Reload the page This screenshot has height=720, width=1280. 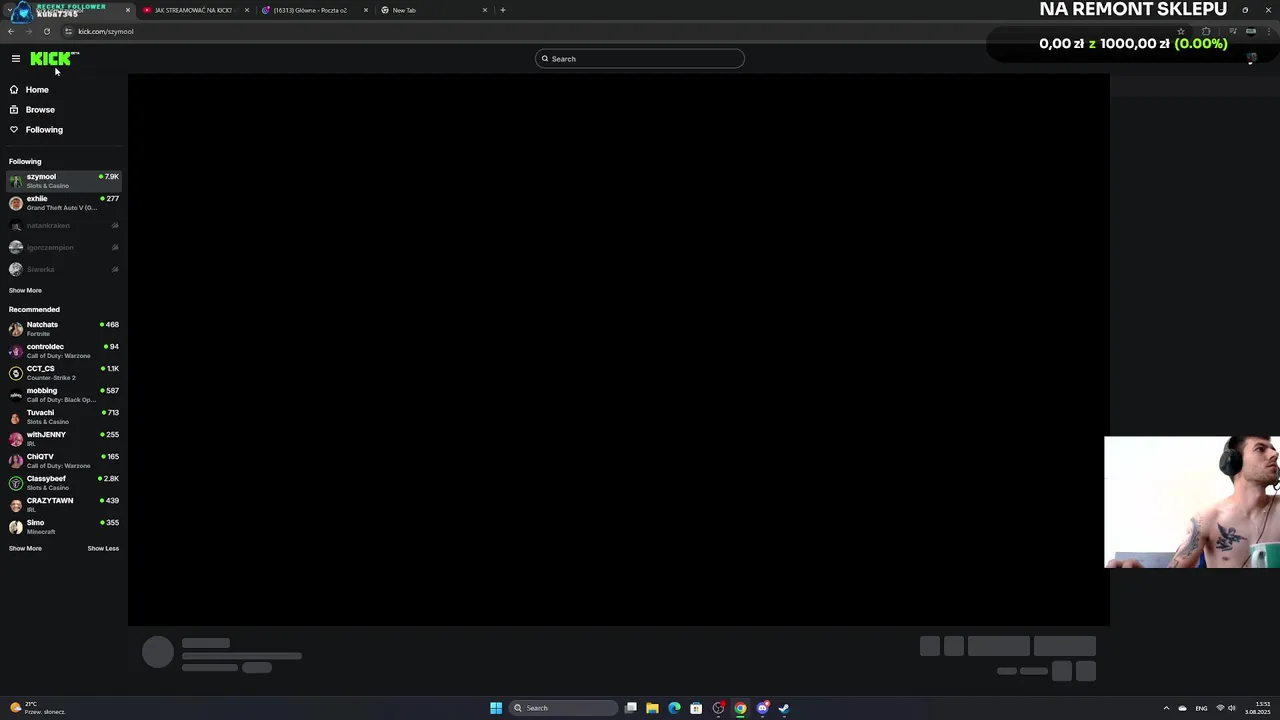pyautogui.click(x=46, y=31)
